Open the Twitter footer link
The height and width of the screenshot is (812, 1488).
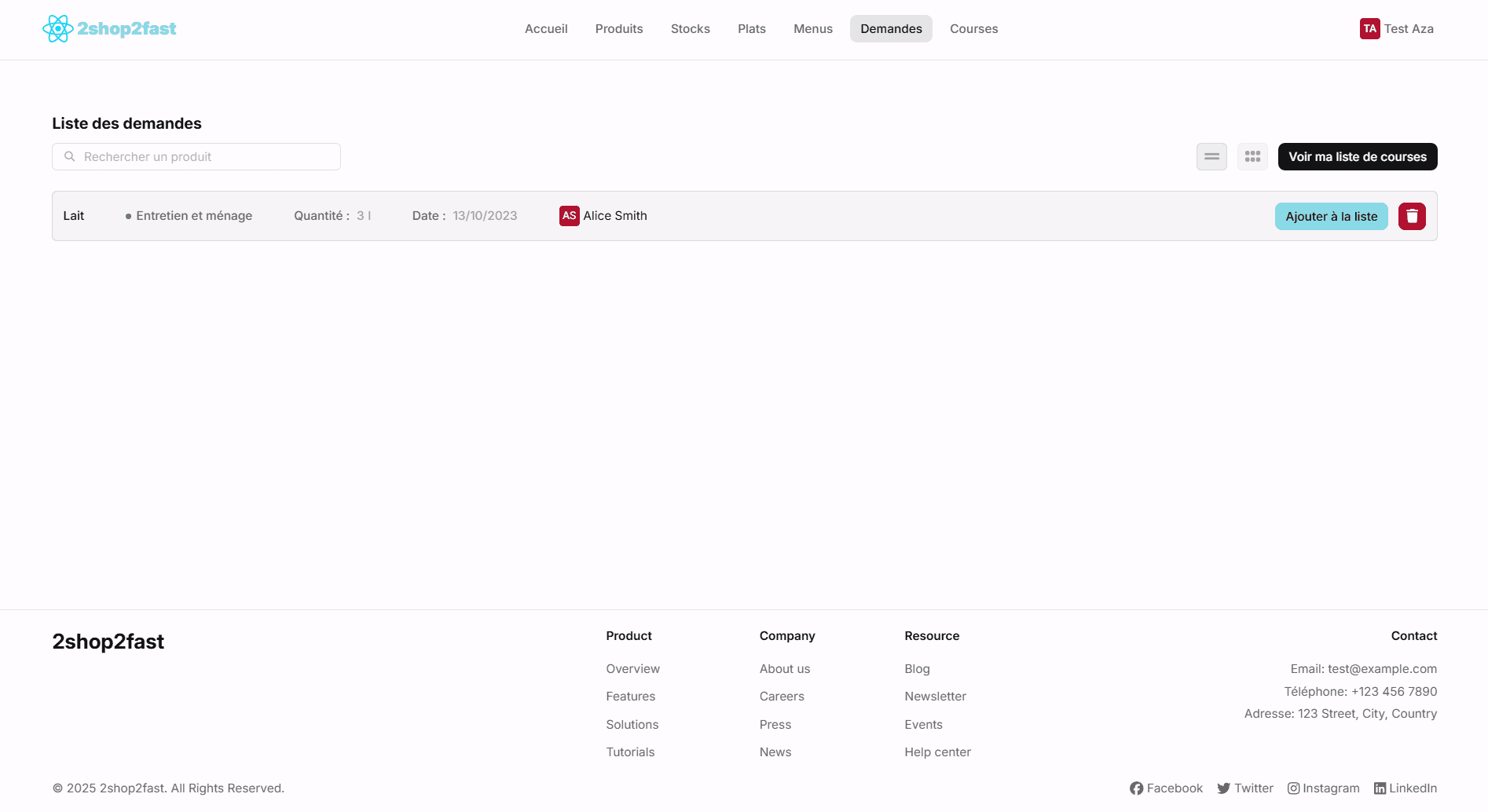tap(1245, 788)
